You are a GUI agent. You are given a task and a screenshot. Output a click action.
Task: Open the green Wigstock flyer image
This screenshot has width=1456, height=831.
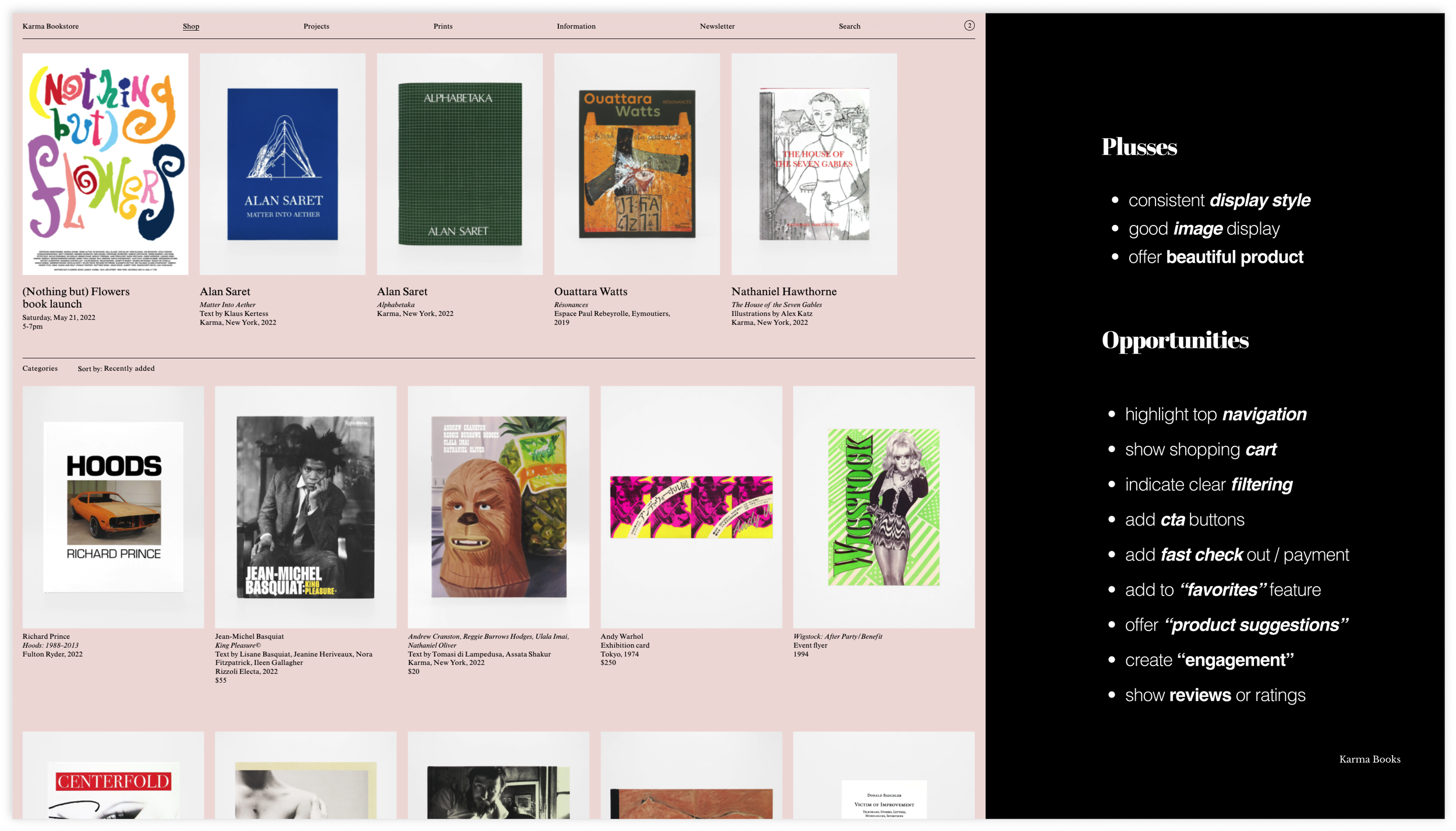[x=884, y=507]
